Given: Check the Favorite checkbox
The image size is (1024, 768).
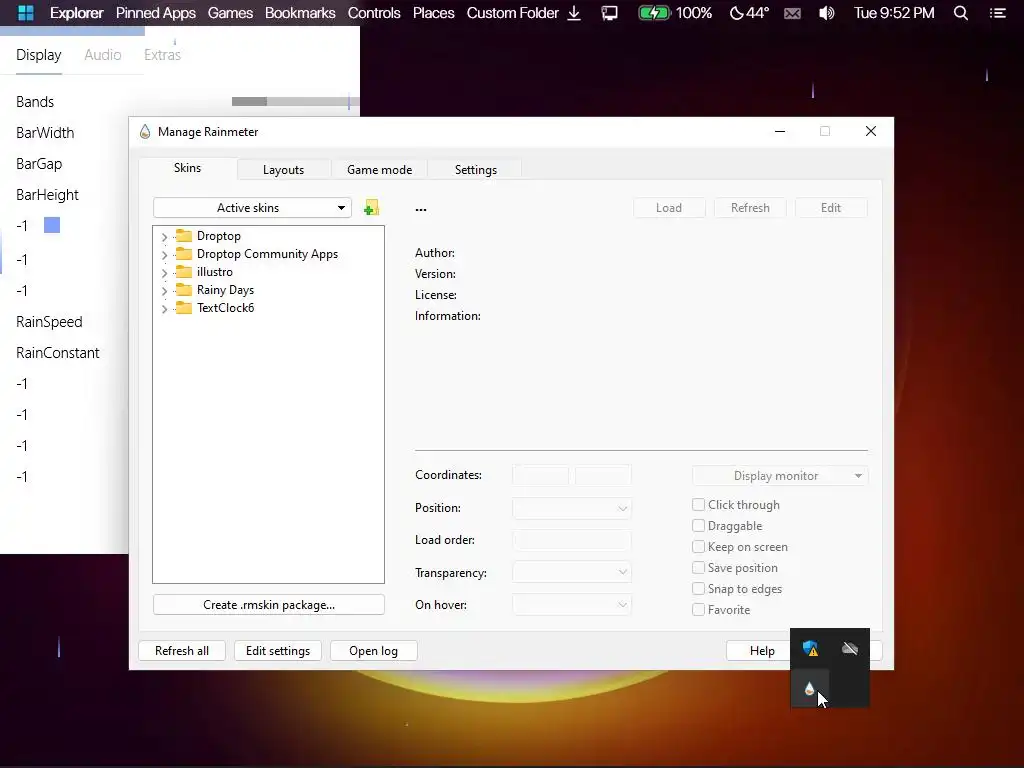Looking at the screenshot, I should point(698,609).
